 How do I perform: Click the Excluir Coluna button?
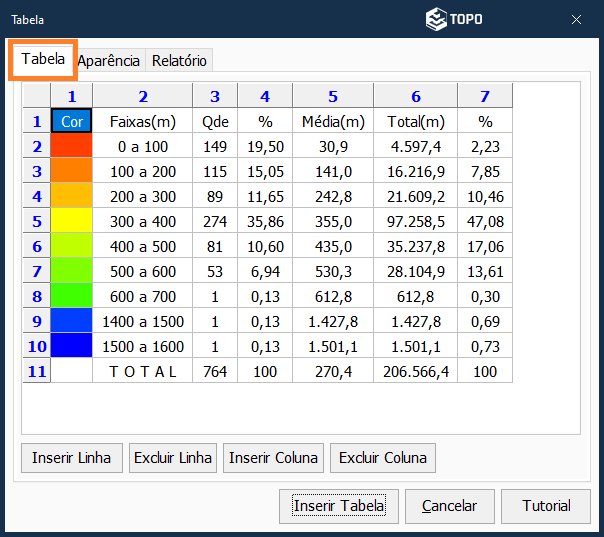pyautogui.click(x=383, y=458)
